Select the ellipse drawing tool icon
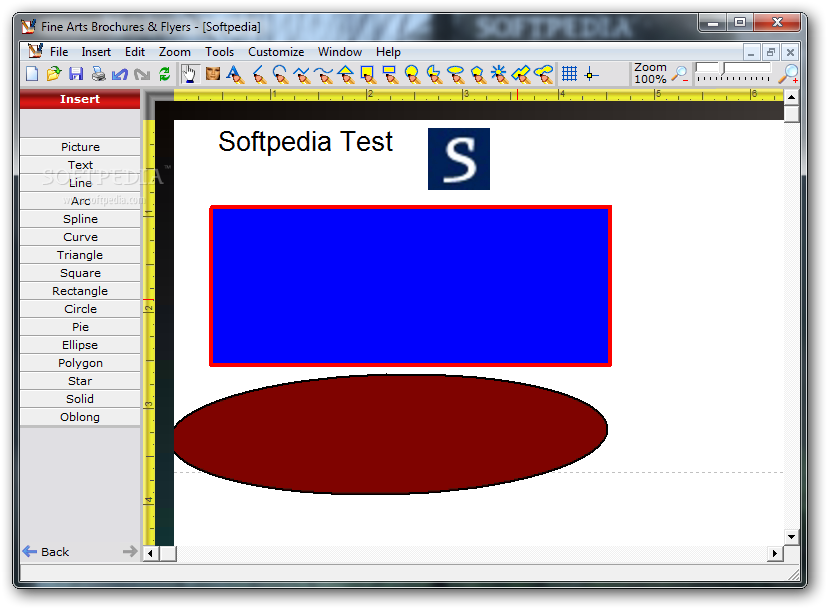The width and height of the screenshot is (828, 609). click(455, 74)
